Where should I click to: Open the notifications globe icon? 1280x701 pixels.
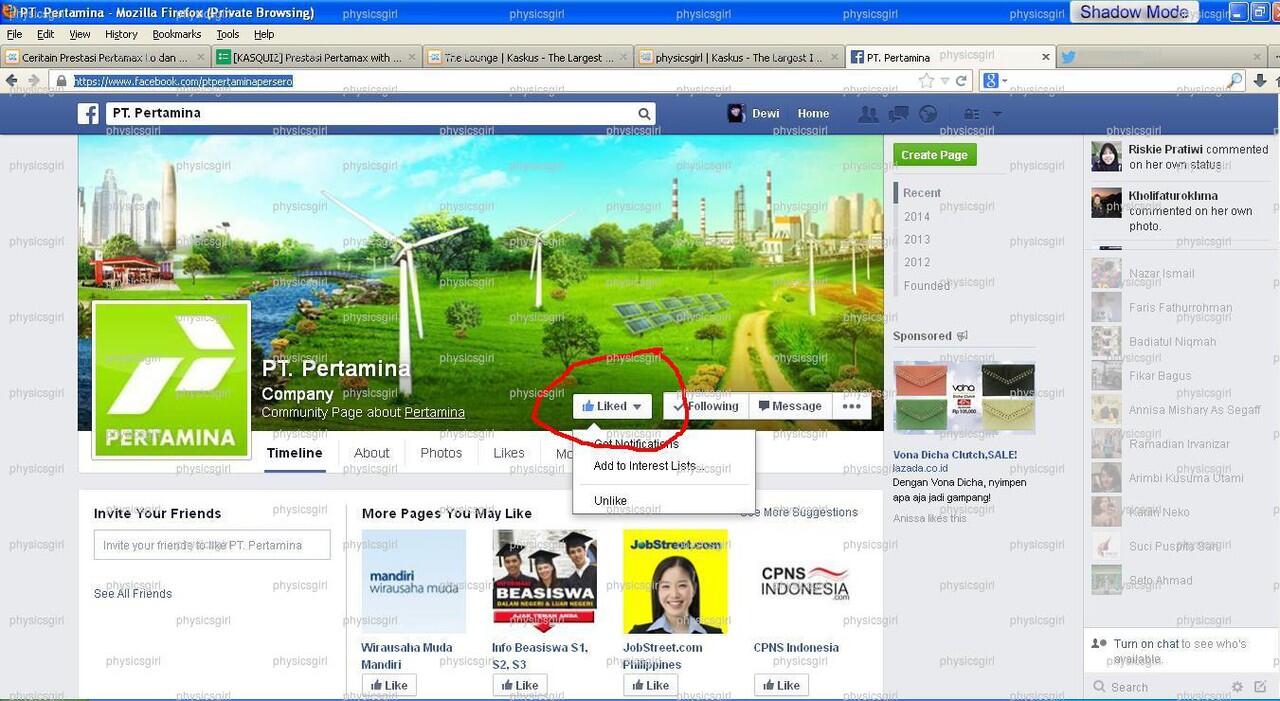point(928,114)
